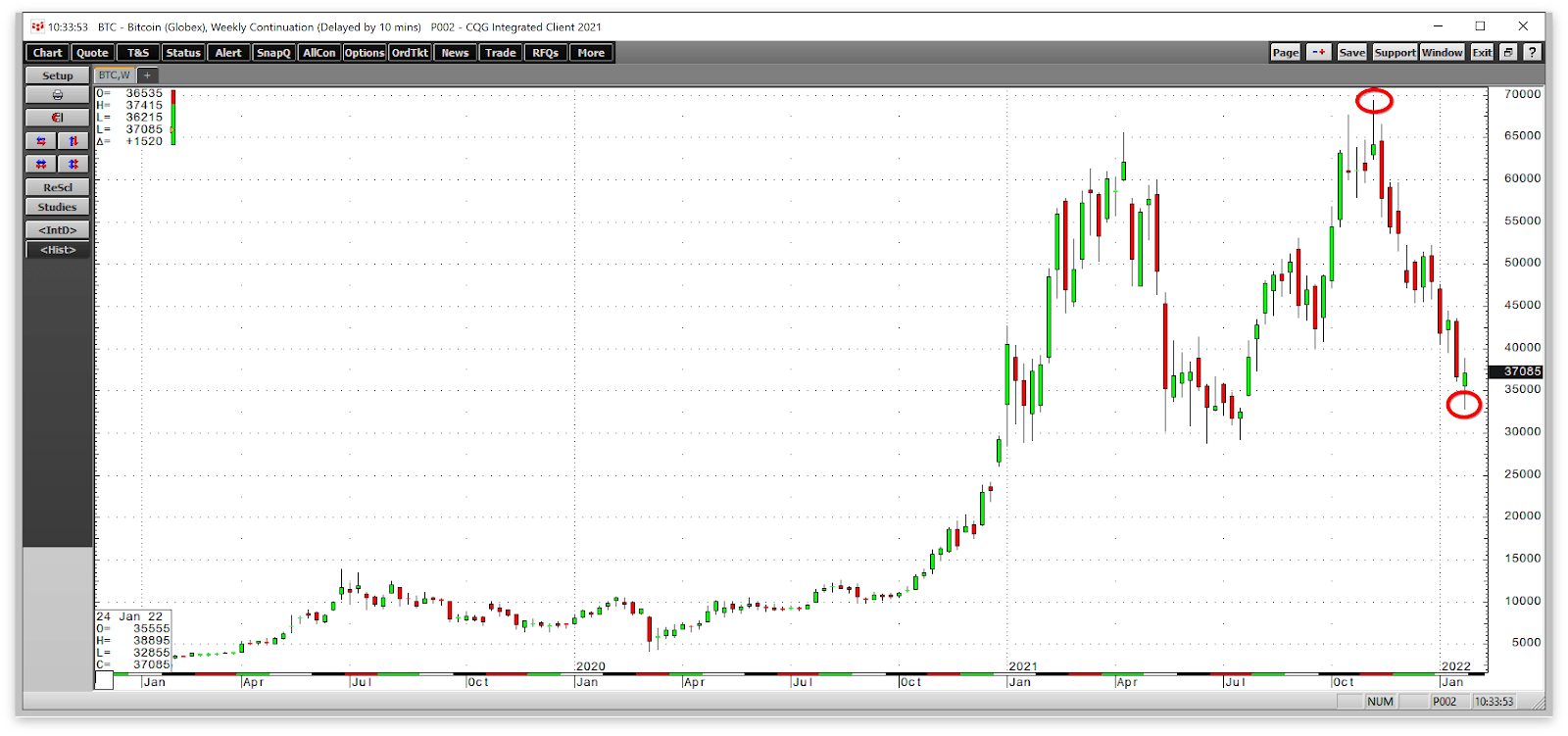The image size is (1568, 736).
Task: Toggle the Hist historical mode button
Action: 57,250
